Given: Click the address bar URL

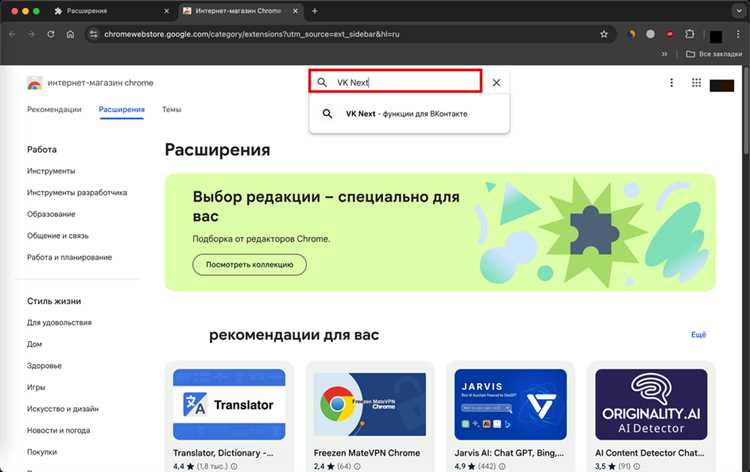Looking at the screenshot, I should [x=252, y=34].
